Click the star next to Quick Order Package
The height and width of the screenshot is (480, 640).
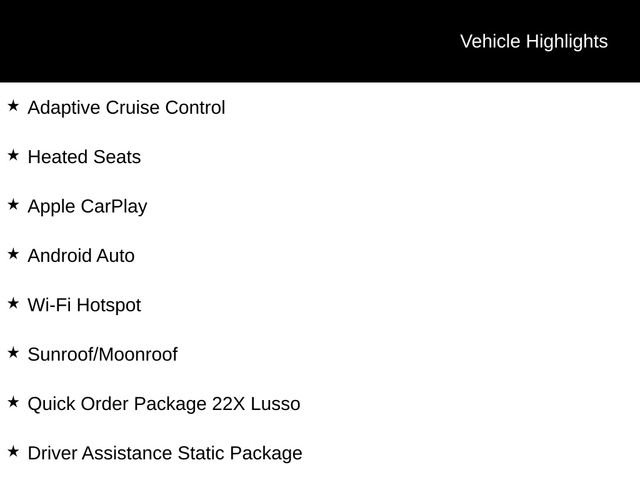coord(13,402)
